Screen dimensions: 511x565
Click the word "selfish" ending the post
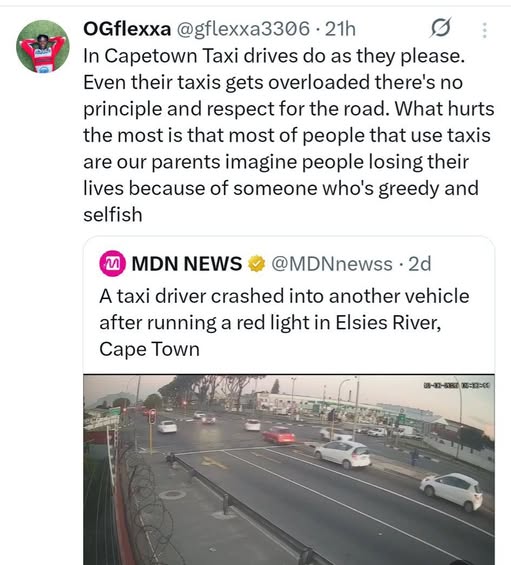click(x=113, y=215)
